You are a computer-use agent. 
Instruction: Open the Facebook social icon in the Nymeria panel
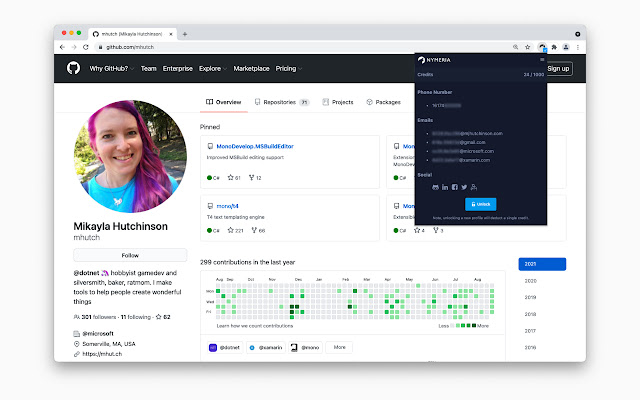455,187
